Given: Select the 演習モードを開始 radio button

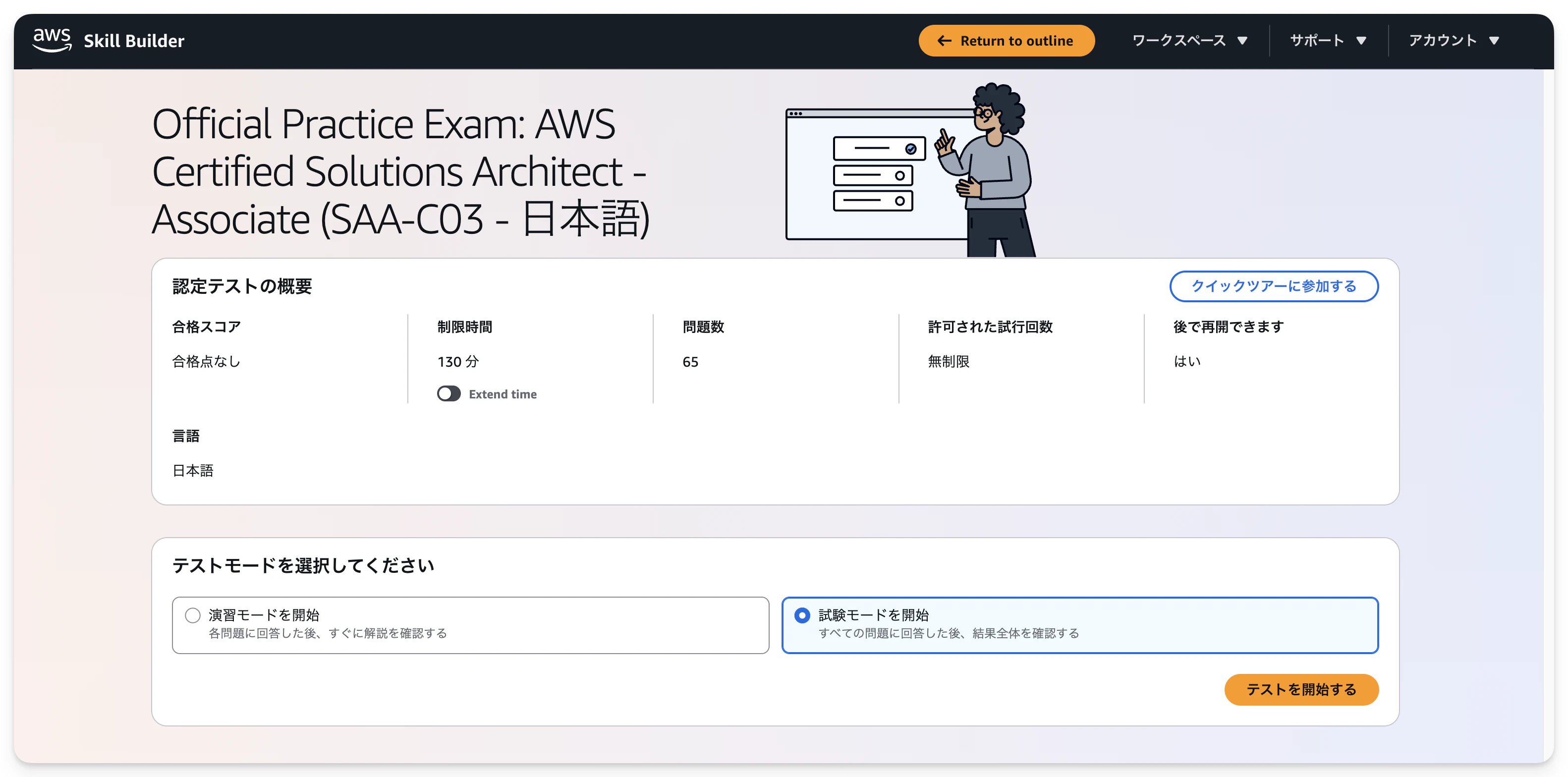Looking at the screenshot, I should click(192, 615).
